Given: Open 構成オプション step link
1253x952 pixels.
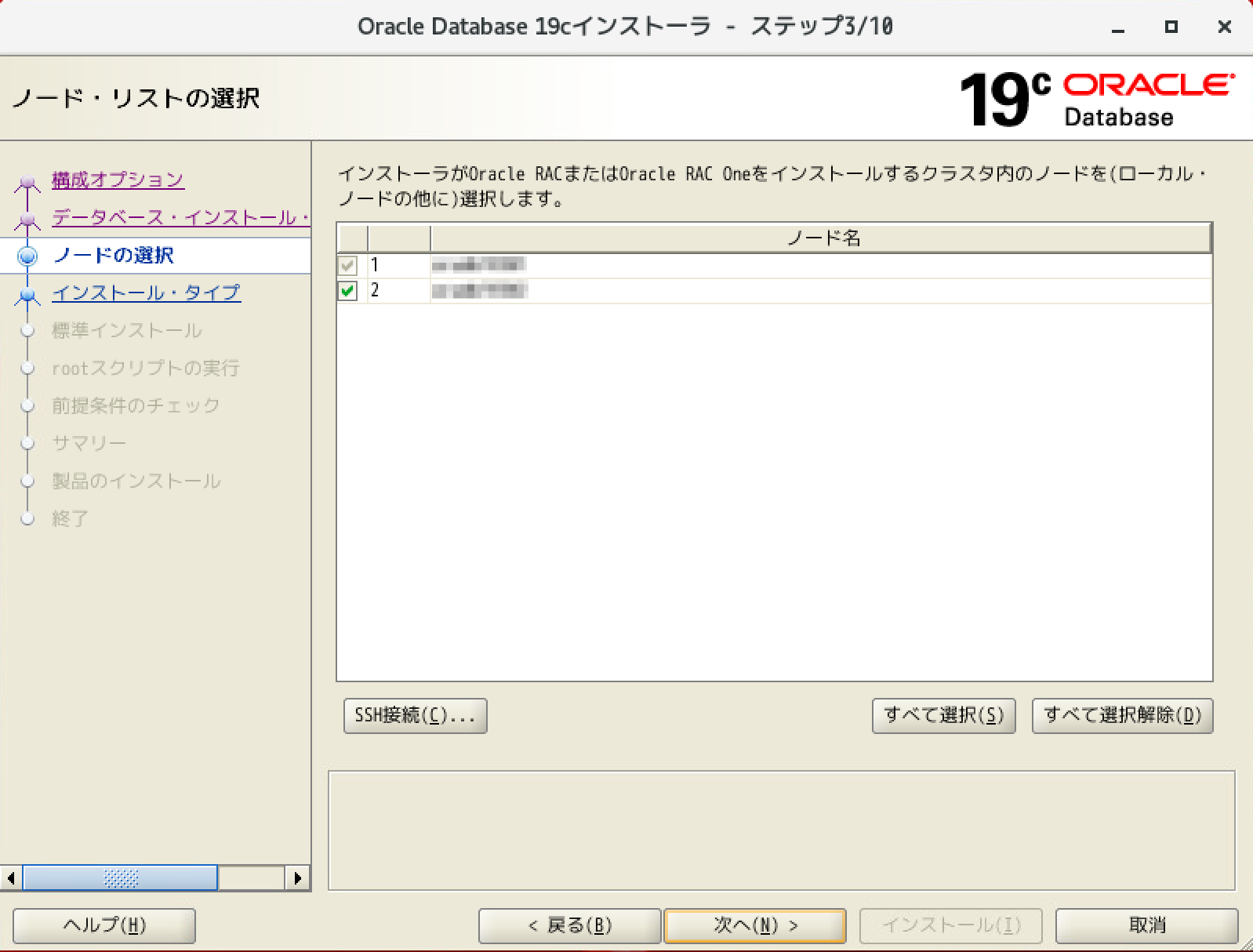Looking at the screenshot, I should (118, 180).
